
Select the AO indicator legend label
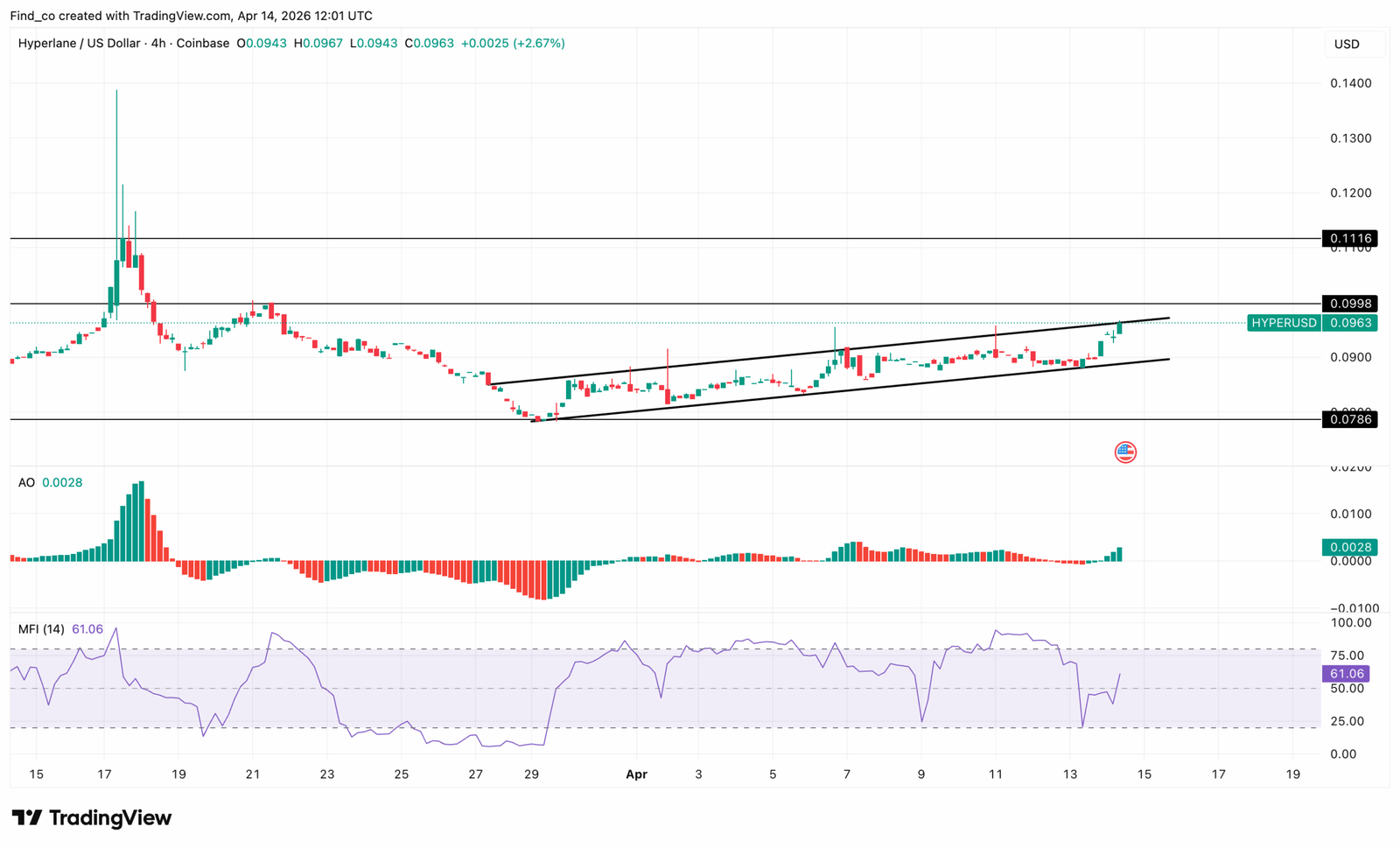click(x=26, y=483)
